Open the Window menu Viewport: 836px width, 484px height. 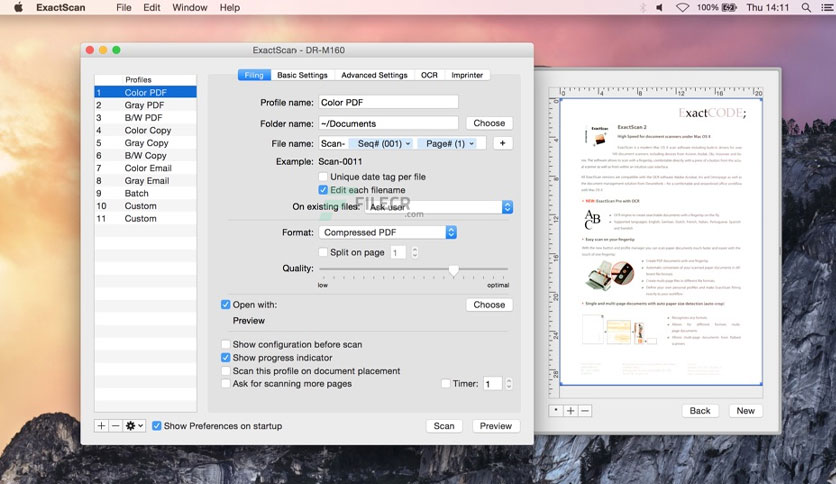[190, 7]
